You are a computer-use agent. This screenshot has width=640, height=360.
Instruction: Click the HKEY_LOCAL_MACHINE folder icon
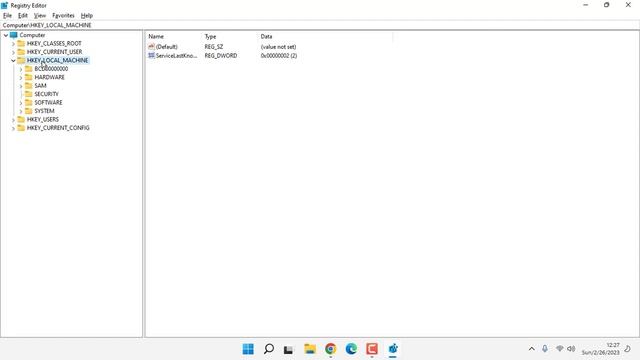tap(21, 60)
